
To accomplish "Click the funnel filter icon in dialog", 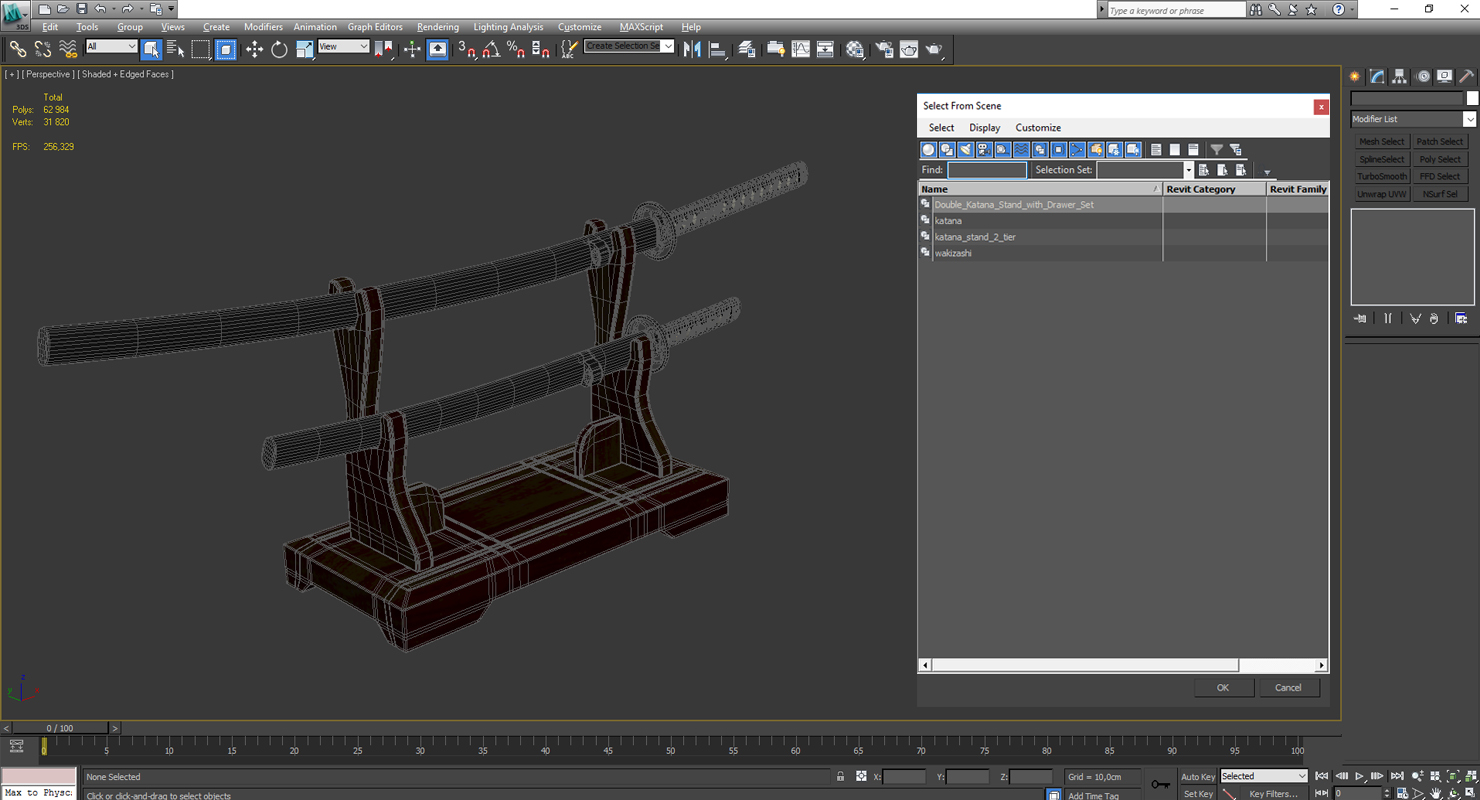I will [1216, 150].
